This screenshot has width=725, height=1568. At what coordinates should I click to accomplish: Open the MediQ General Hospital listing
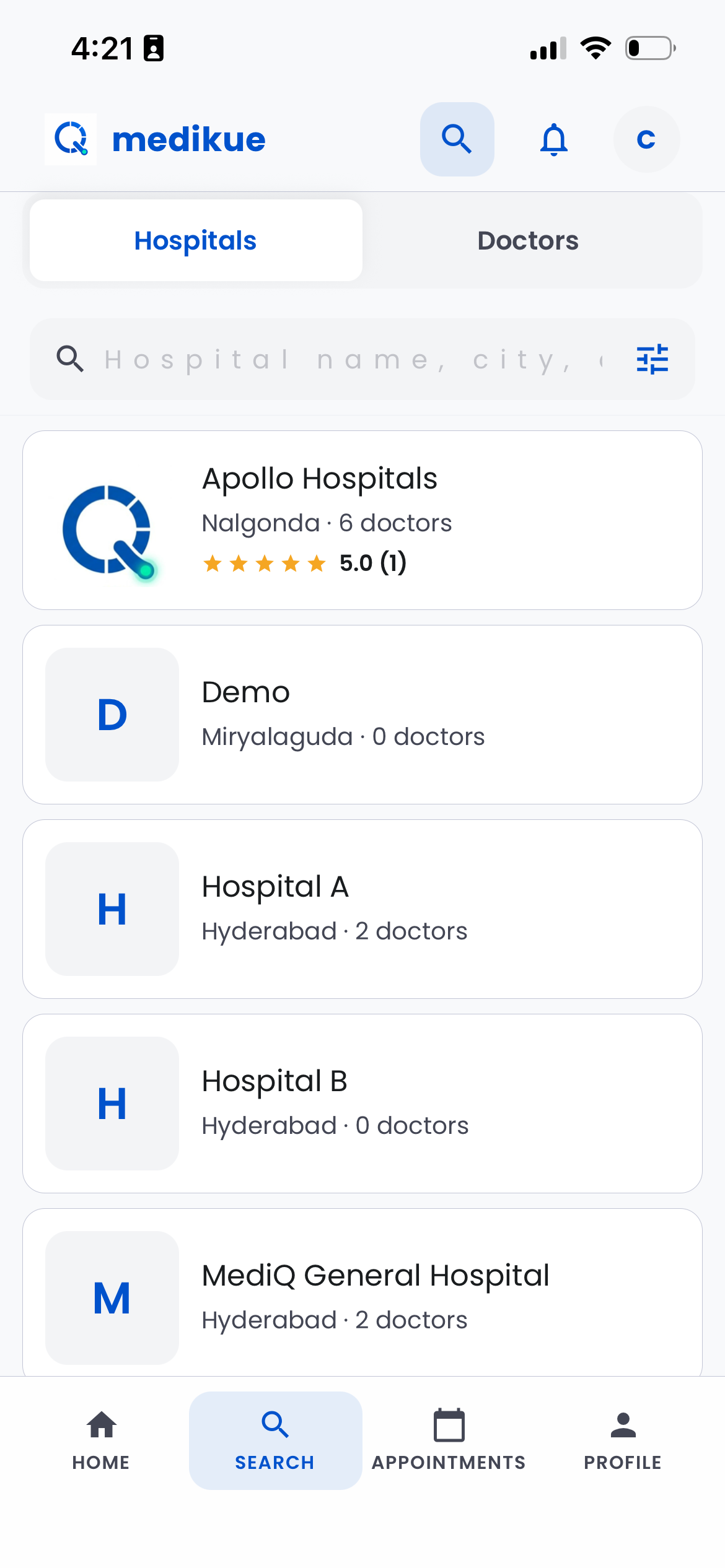coord(362,1293)
